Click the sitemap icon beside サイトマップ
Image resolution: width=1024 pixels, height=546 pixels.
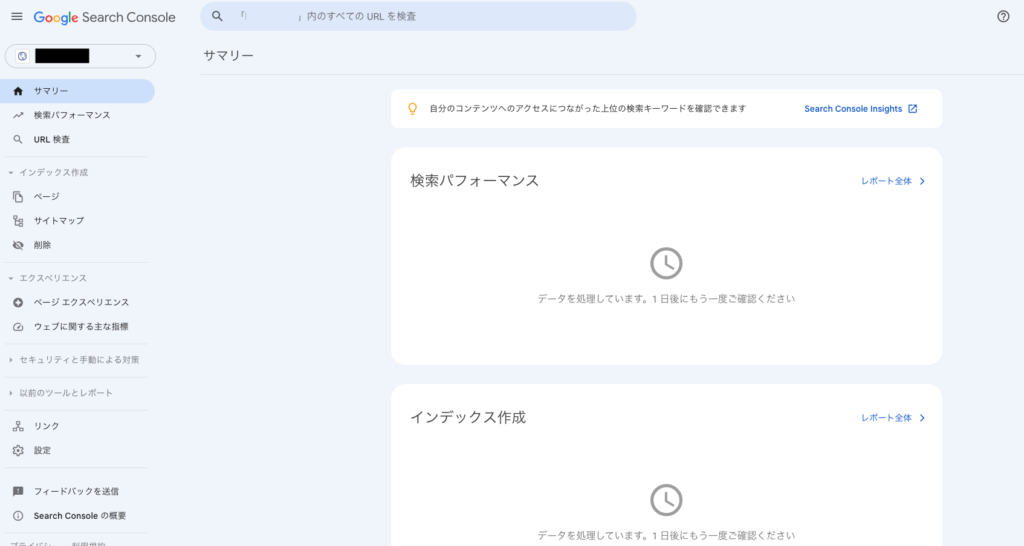18,221
